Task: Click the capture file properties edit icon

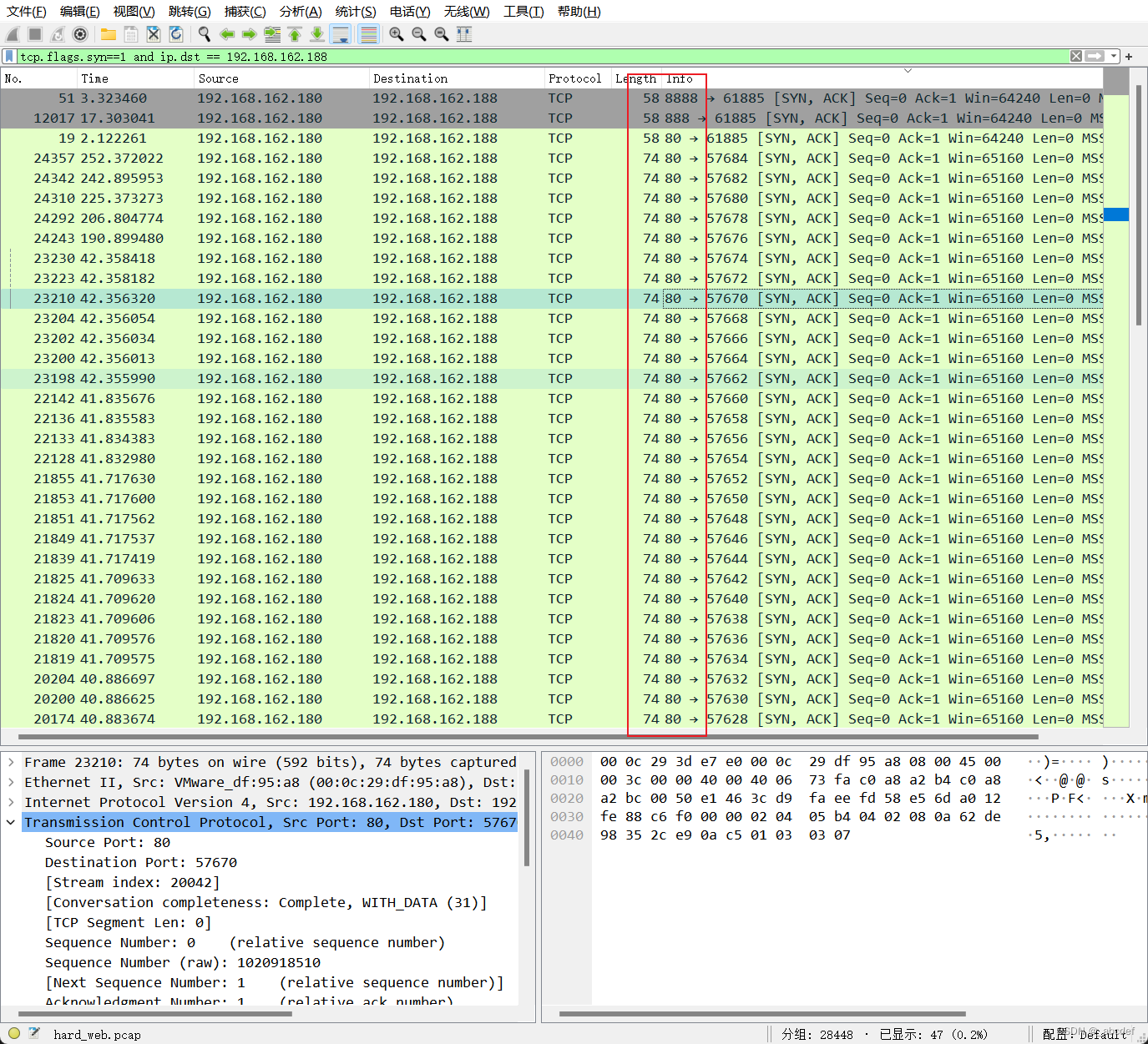Action: [34, 1033]
